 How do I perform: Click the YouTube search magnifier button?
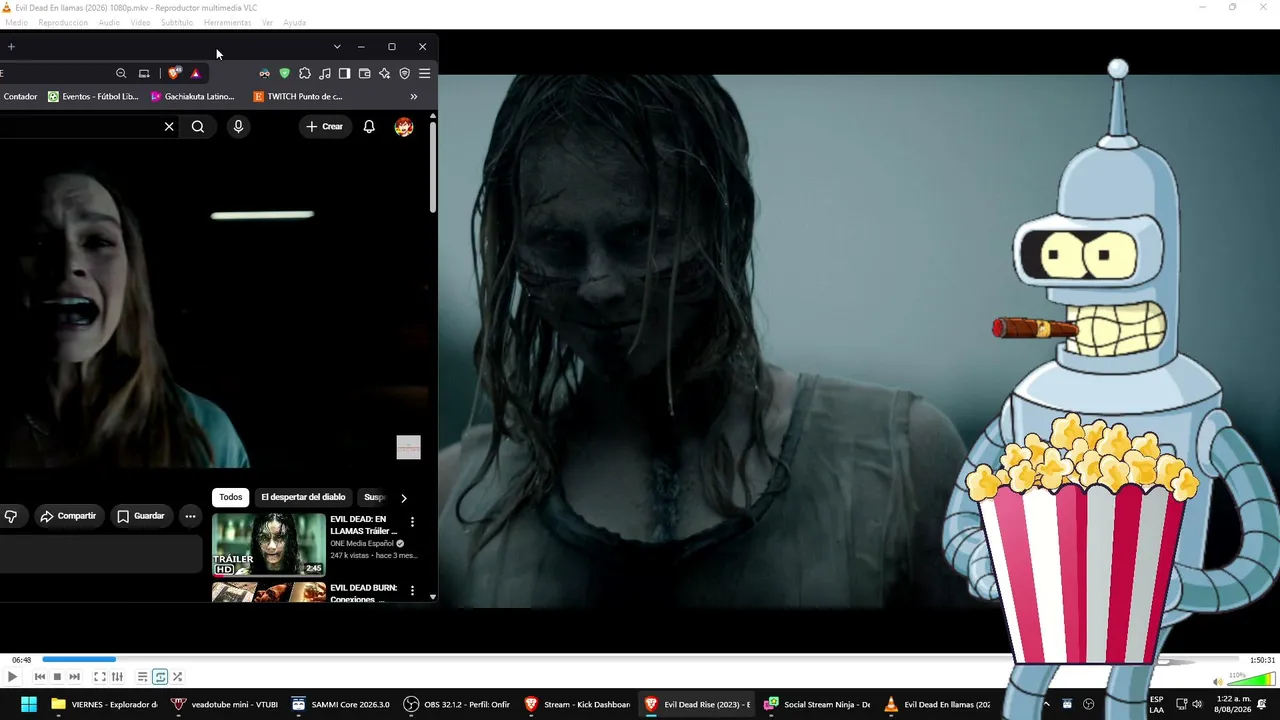198,126
